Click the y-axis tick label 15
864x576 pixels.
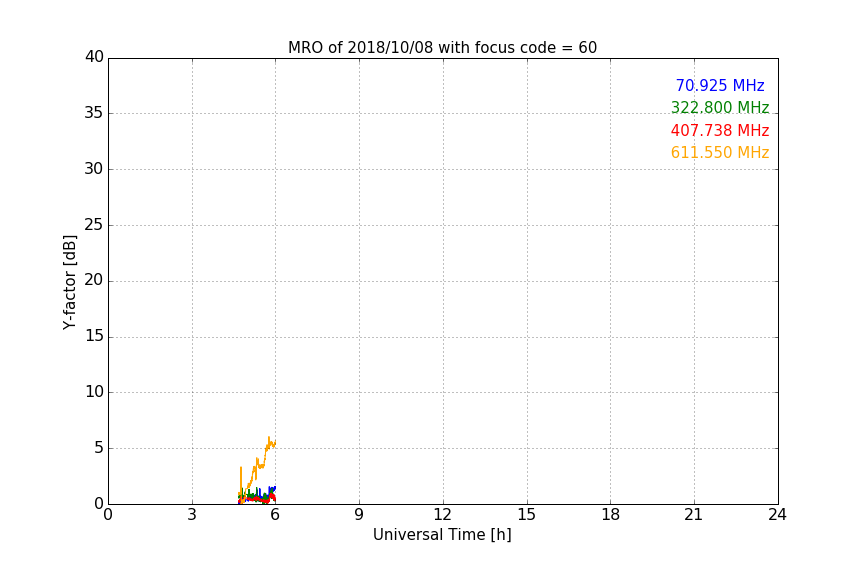tap(94, 336)
